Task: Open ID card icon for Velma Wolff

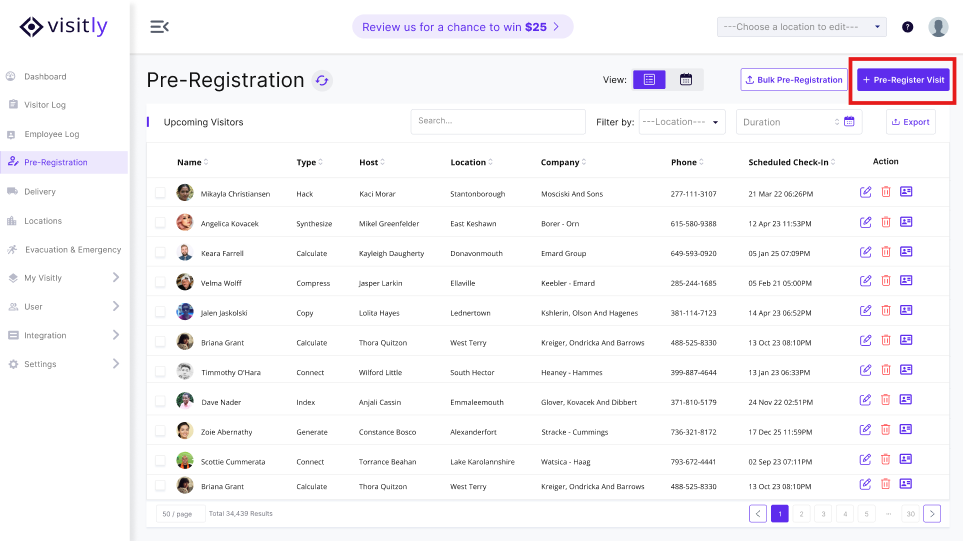Action: (906, 280)
